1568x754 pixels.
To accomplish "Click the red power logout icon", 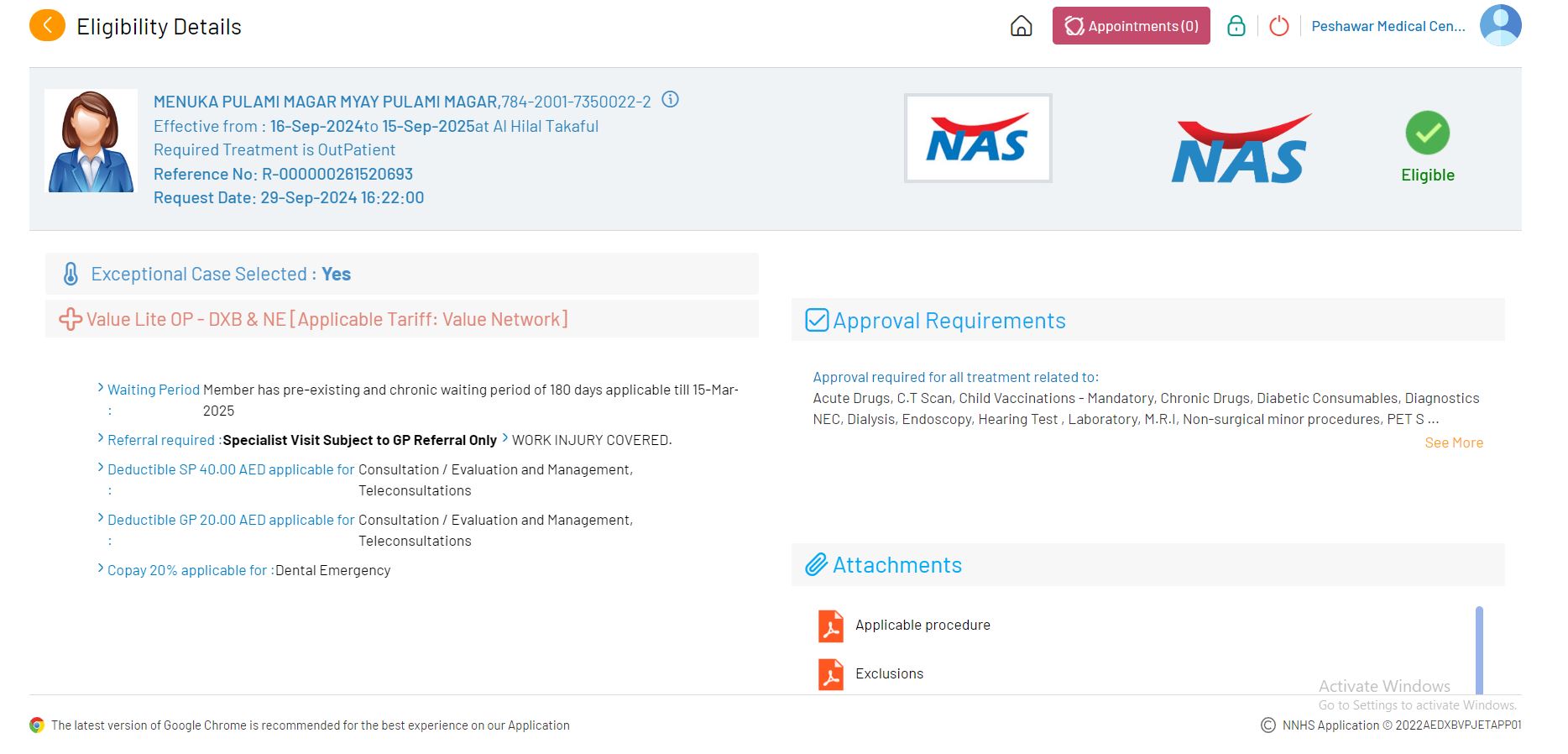I will point(1278,26).
